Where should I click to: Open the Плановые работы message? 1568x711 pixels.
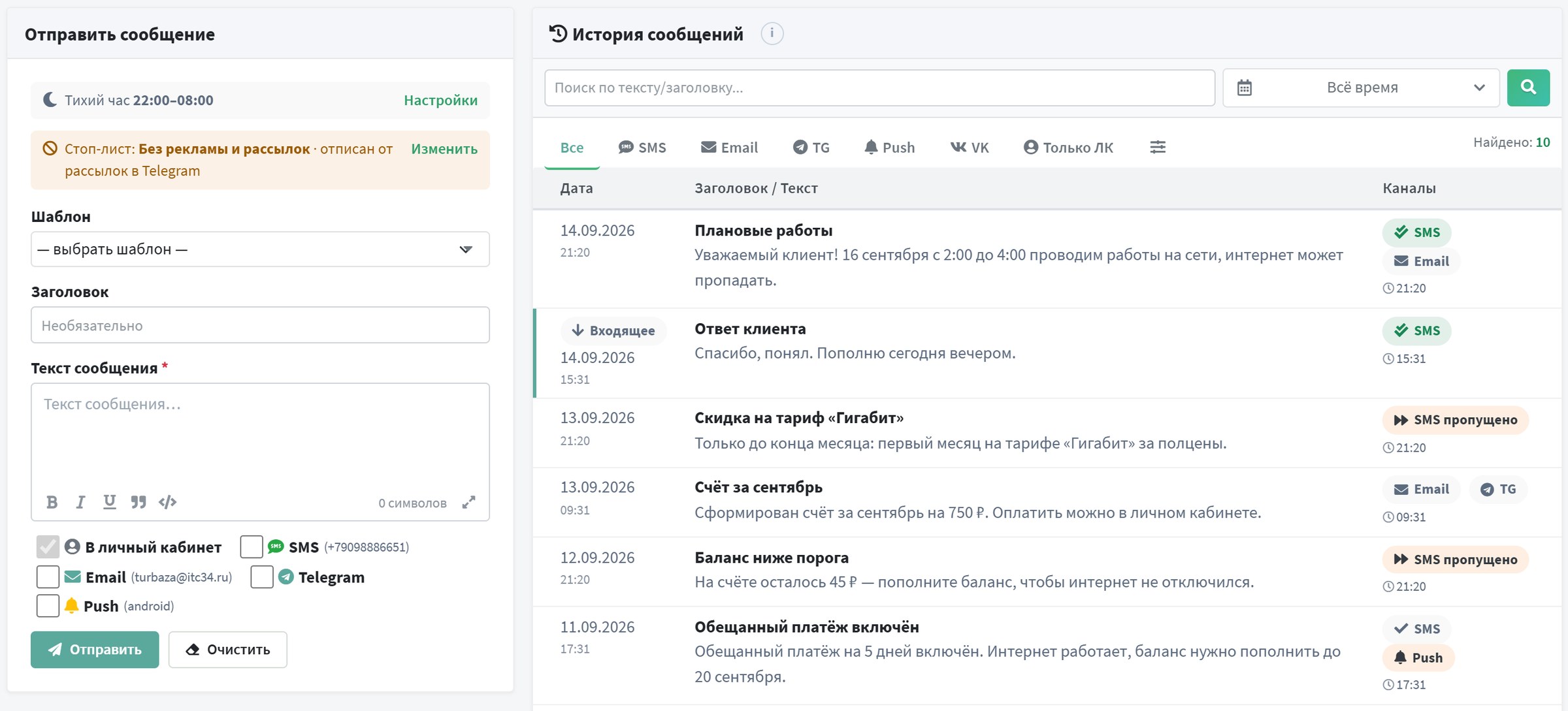tap(1047, 259)
